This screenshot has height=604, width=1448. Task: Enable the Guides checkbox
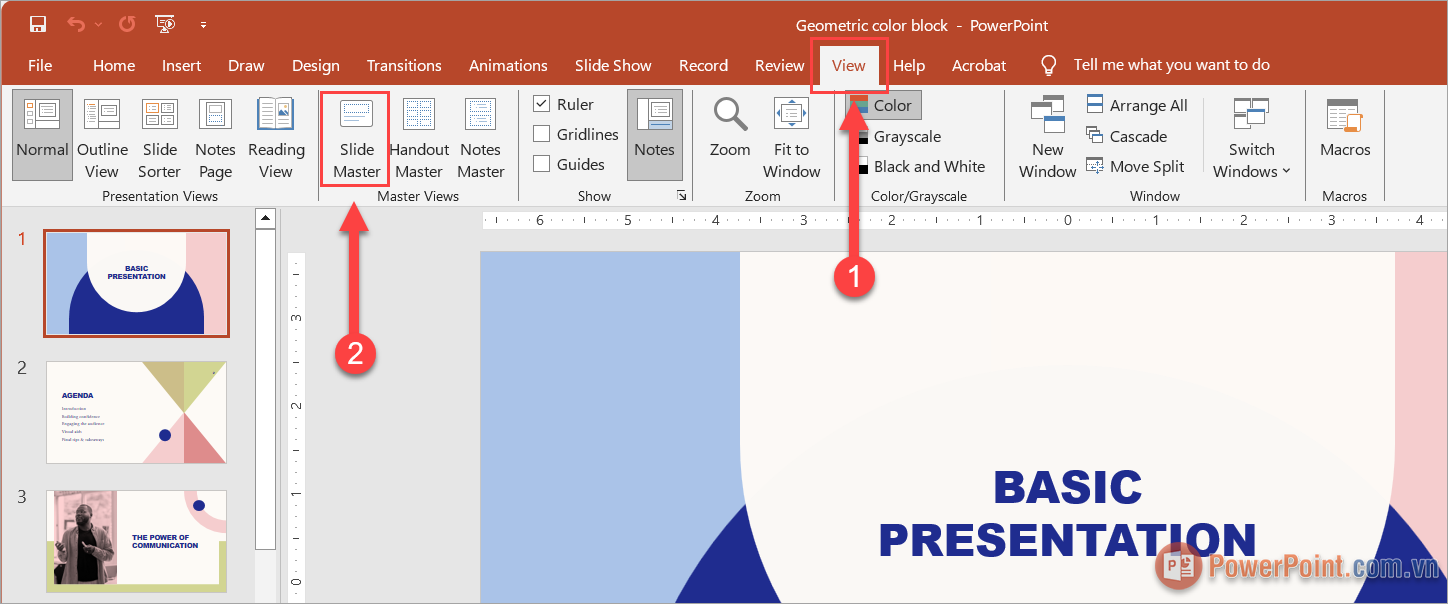pyautogui.click(x=542, y=164)
